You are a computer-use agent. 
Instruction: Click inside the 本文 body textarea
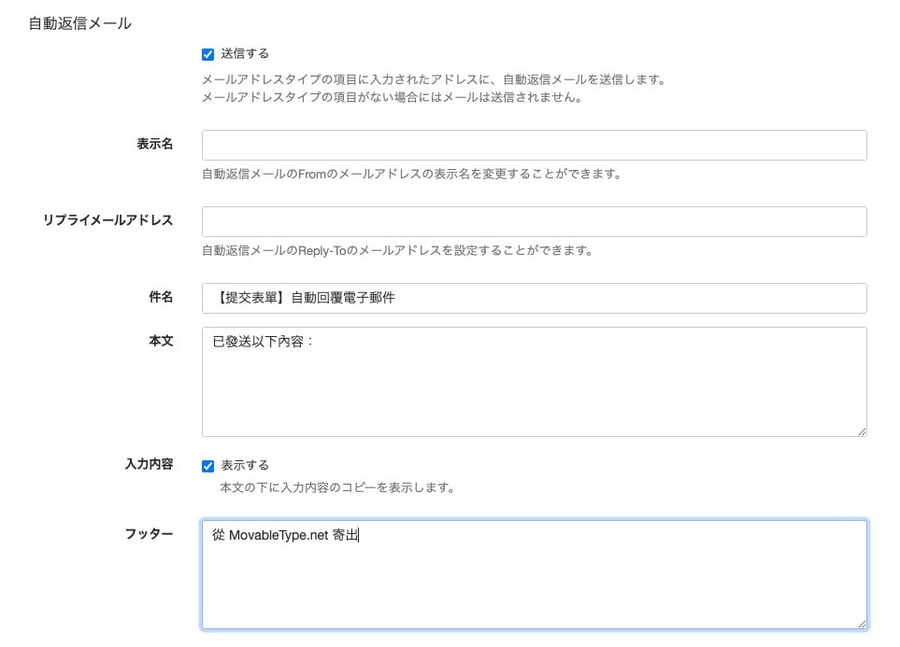pos(534,382)
